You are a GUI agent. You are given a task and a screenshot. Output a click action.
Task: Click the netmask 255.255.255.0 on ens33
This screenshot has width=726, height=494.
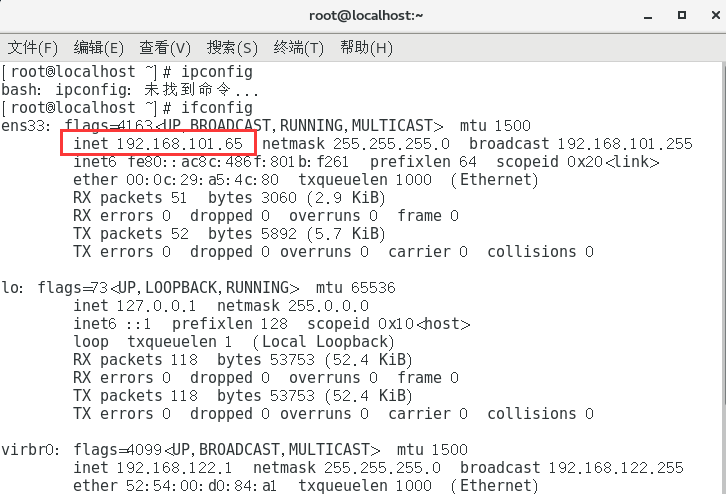click(356, 144)
